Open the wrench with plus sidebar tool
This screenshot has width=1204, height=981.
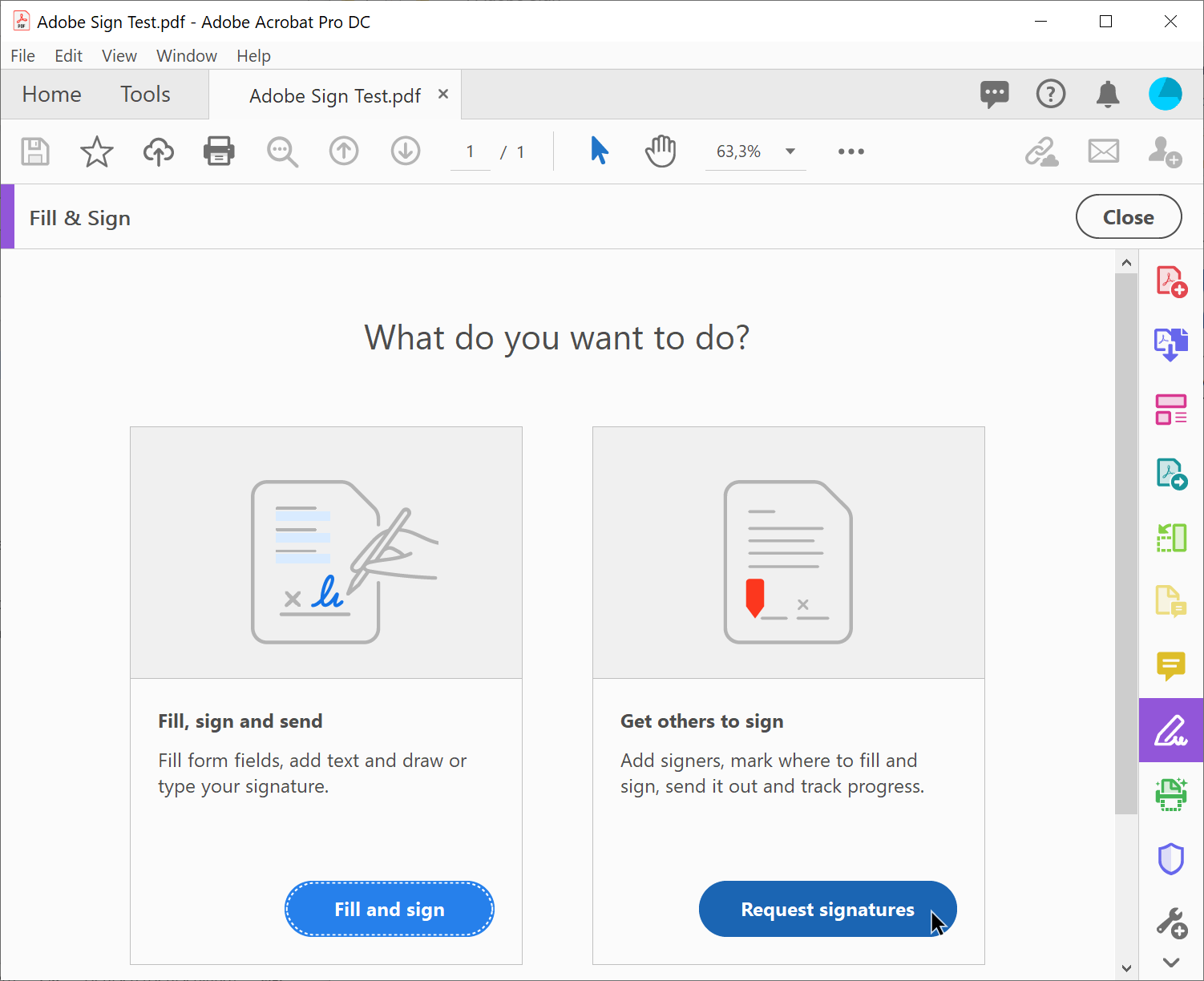click(x=1171, y=922)
